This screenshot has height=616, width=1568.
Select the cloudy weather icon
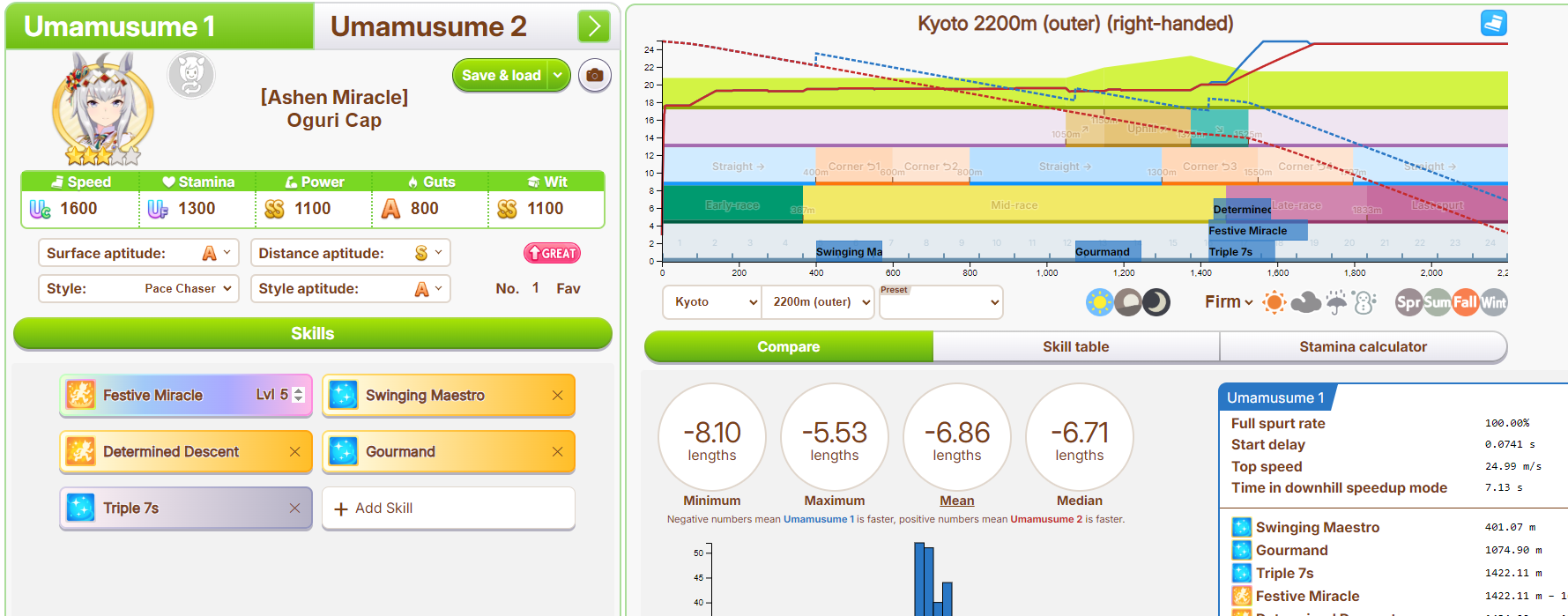pyautogui.click(x=1305, y=303)
